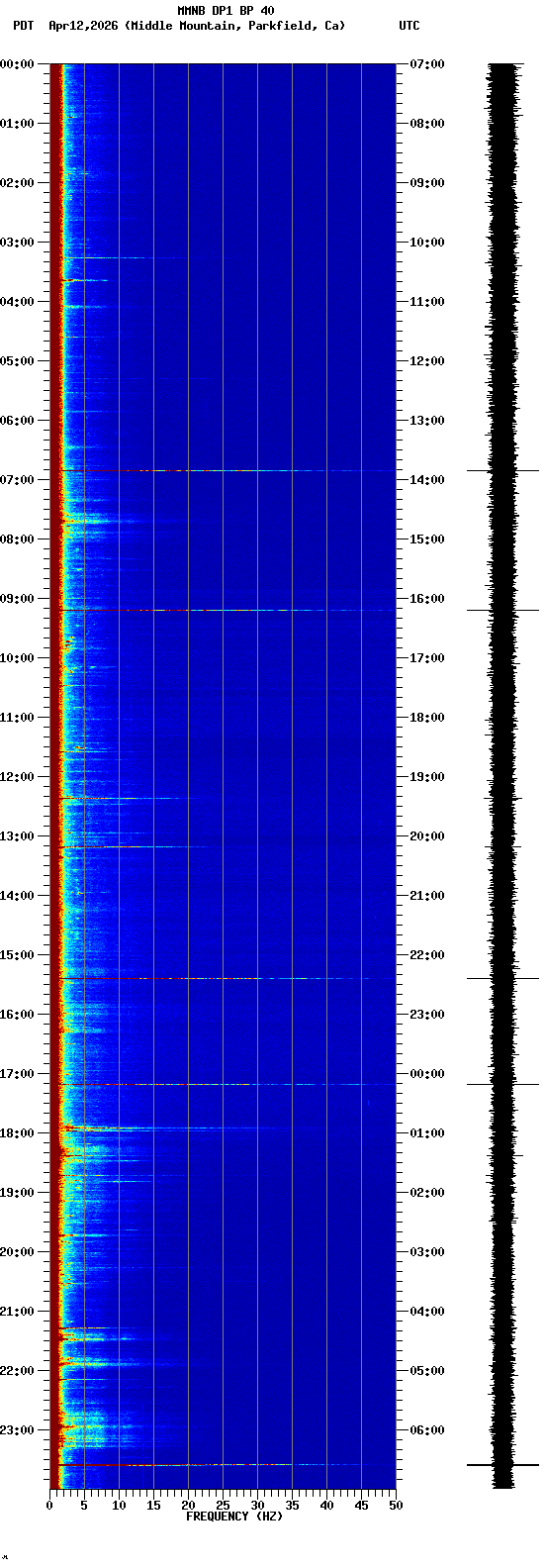Click the "UTC" timezone label
Screen dimensions: 546x1568
(409, 26)
